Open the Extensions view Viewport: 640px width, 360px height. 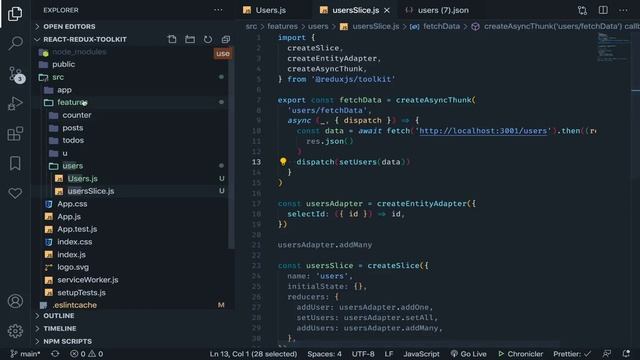click(15, 133)
